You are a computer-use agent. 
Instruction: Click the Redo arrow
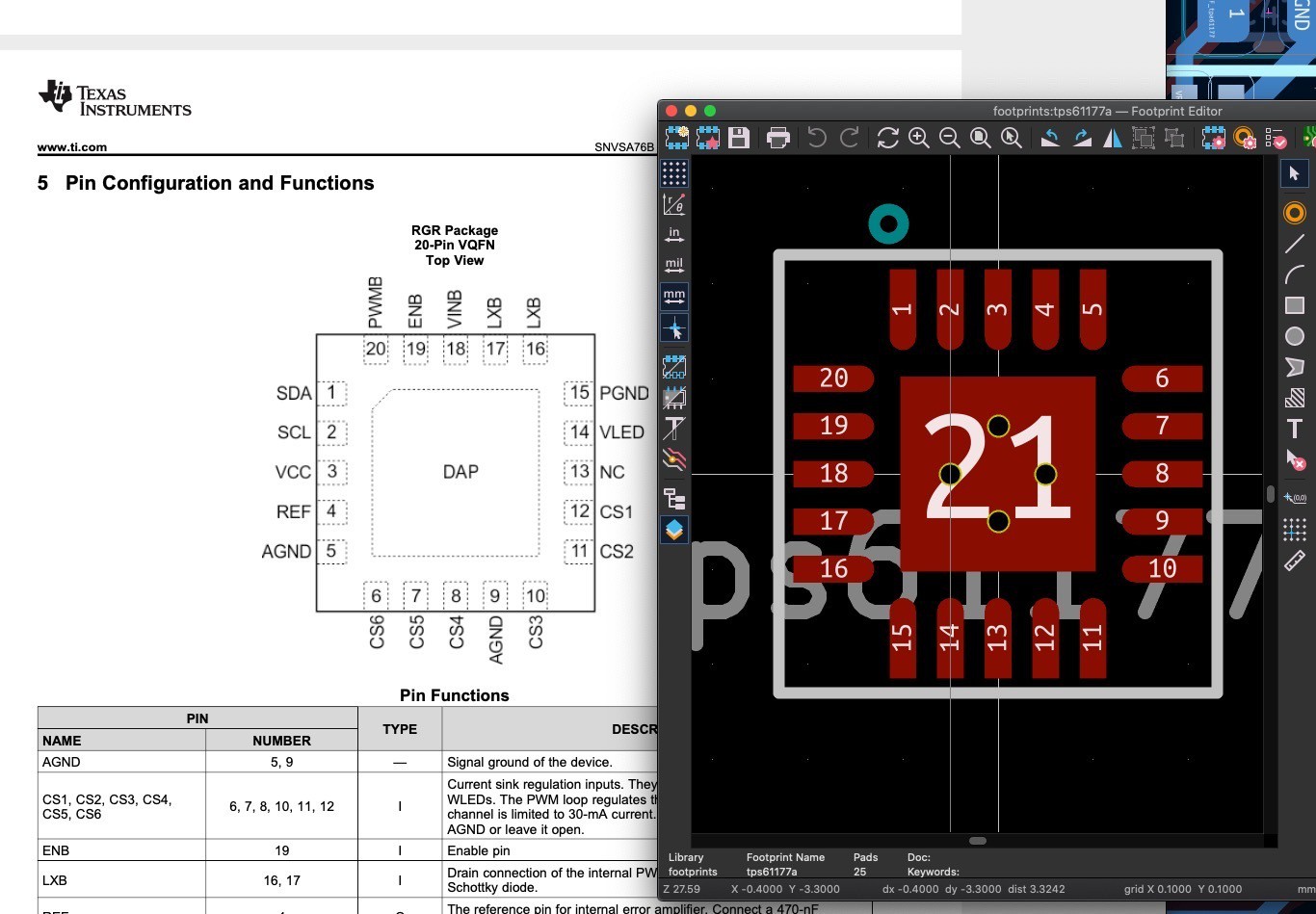pyautogui.click(x=849, y=138)
